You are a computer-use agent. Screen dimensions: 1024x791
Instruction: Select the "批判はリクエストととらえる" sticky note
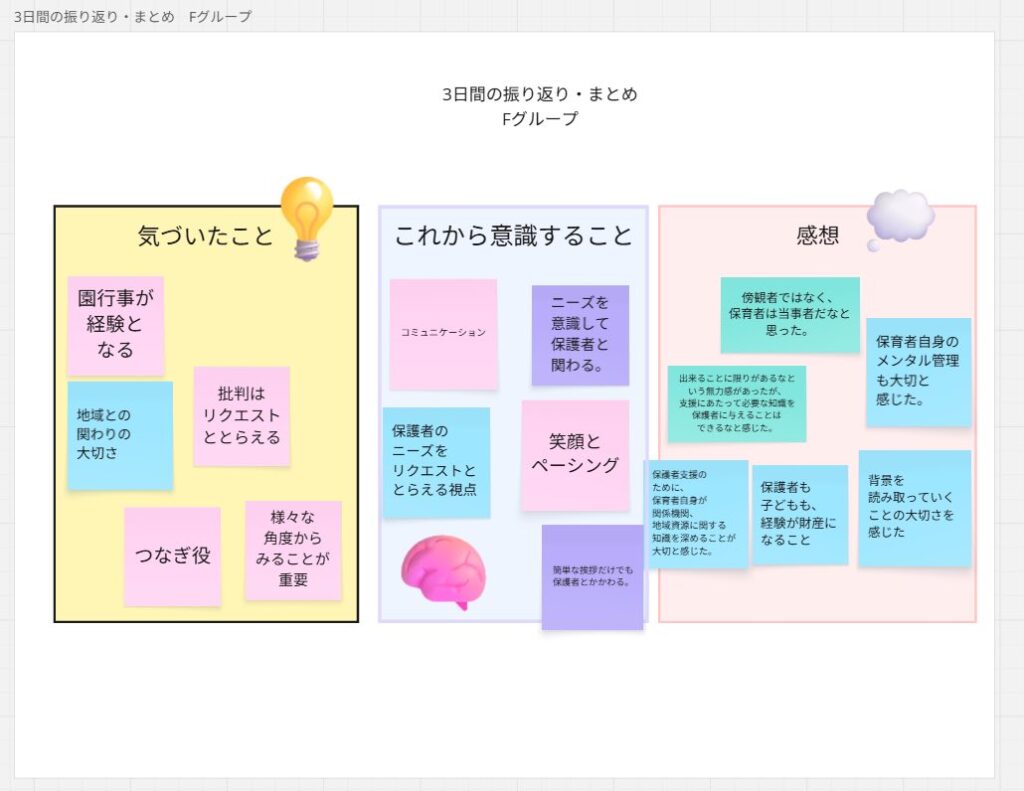[x=241, y=416]
